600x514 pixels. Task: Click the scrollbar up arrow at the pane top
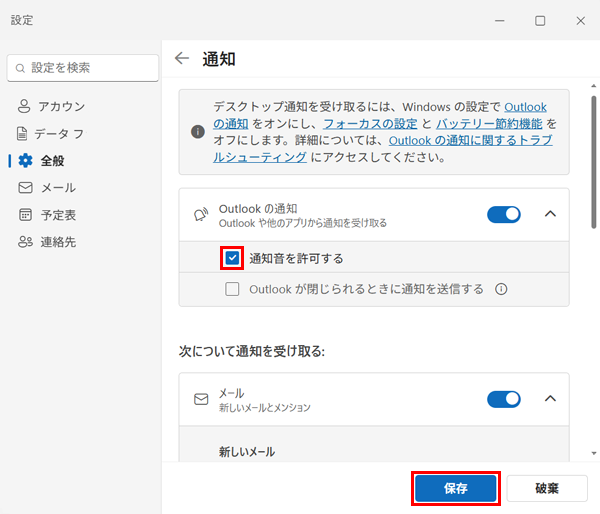(593, 86)
